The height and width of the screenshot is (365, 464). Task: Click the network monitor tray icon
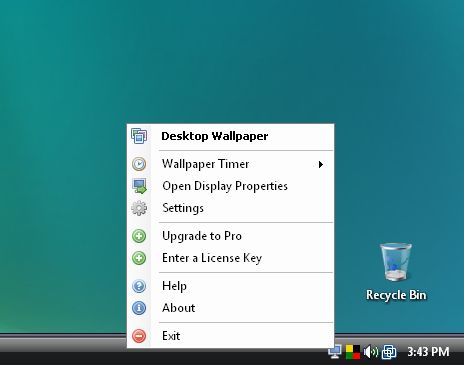[x=335, y=352]
